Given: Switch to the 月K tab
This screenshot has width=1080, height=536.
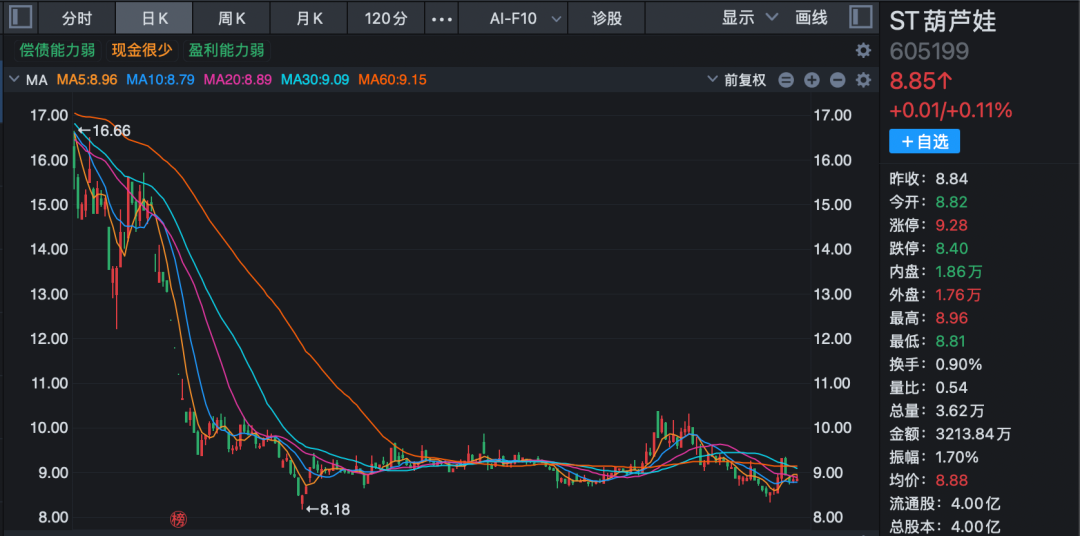Looking at the screenshot, I should click(309, 19).
